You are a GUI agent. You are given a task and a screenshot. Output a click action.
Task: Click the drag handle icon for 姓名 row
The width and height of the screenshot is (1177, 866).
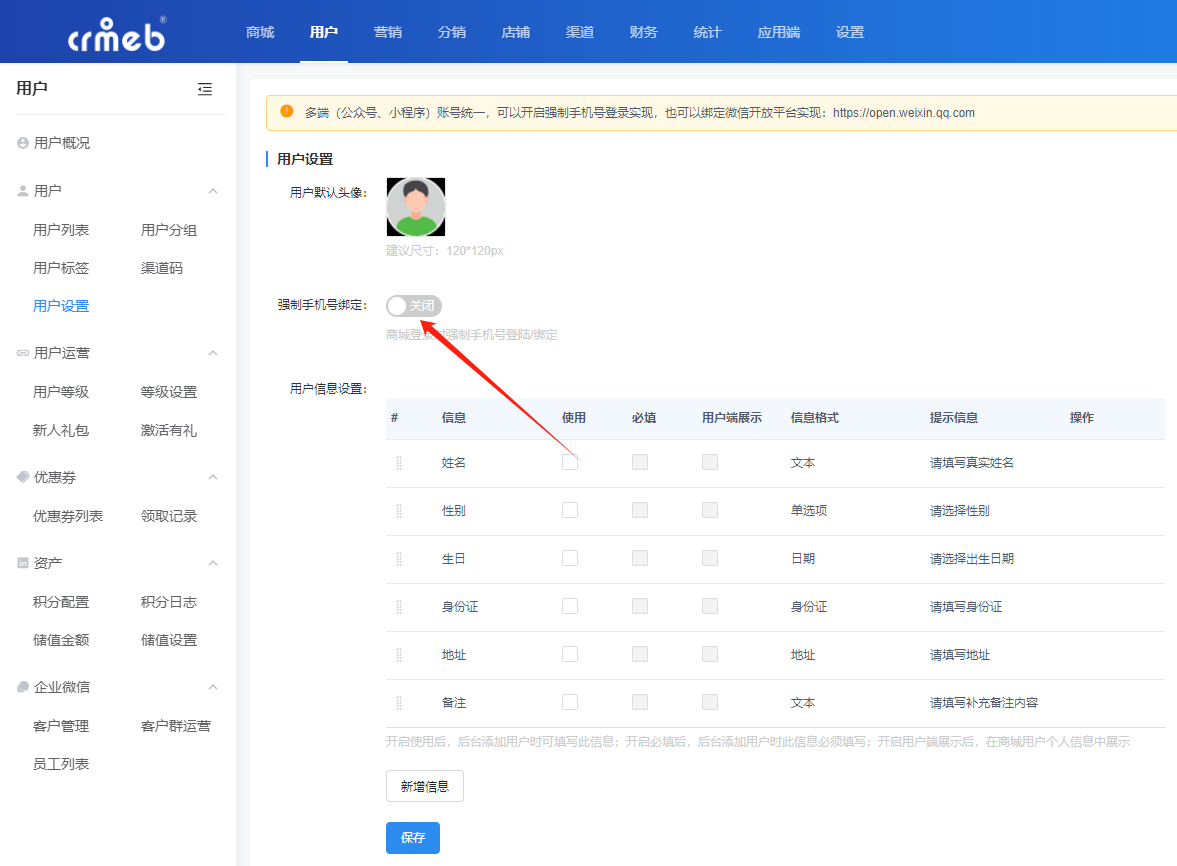(399, 463)
